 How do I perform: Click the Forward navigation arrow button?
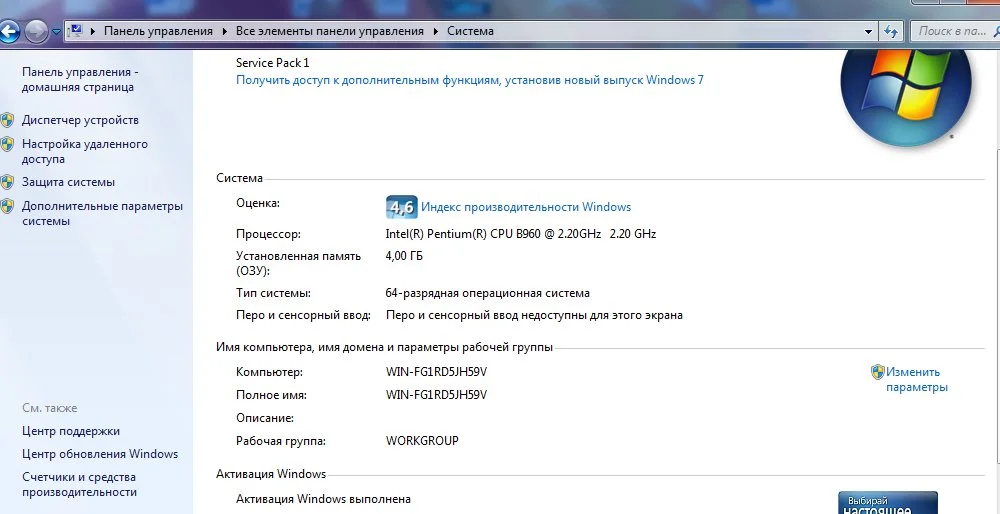point(36,31)
